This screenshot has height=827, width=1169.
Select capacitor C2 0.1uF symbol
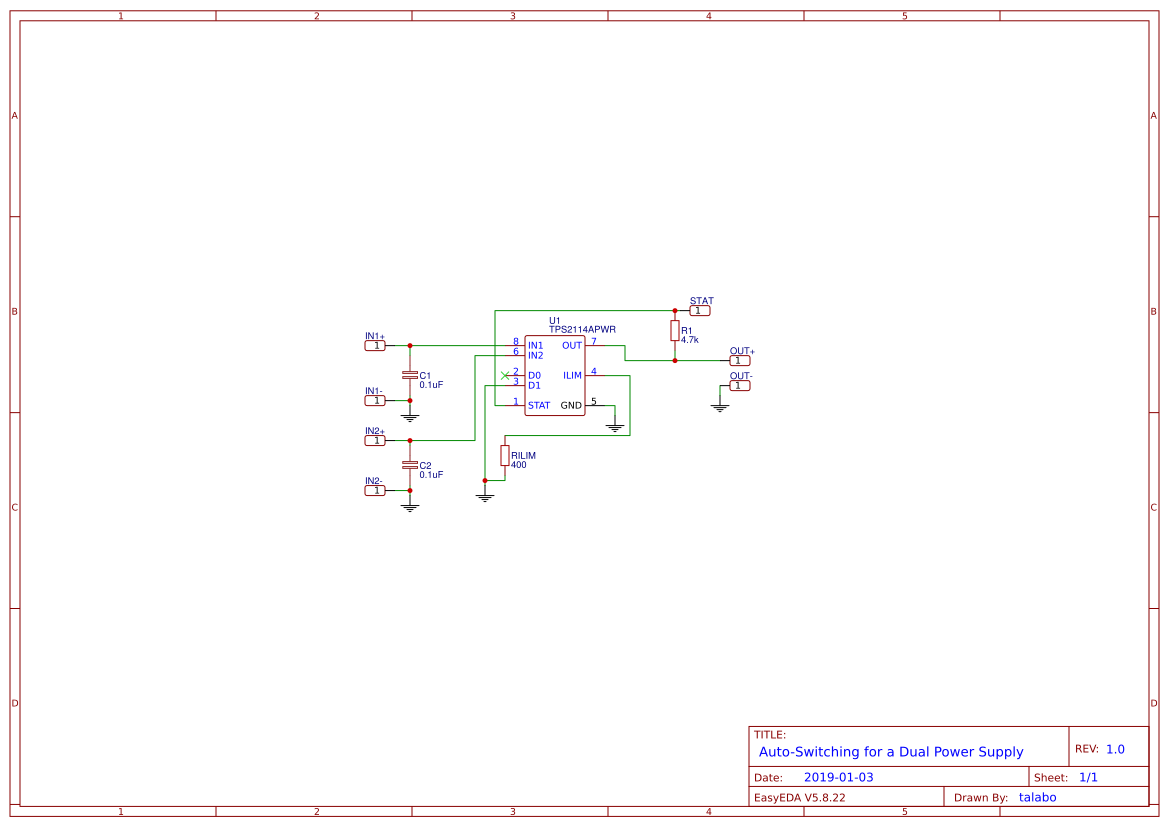click(410, 465)
